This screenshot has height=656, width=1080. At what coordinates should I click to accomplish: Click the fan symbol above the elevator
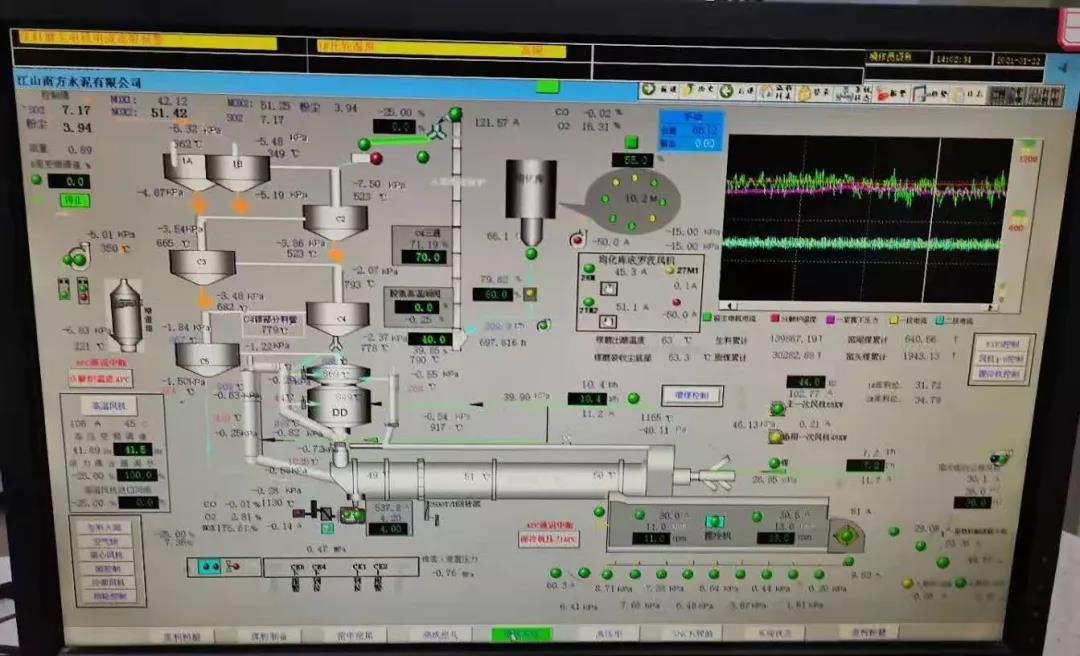436,129
